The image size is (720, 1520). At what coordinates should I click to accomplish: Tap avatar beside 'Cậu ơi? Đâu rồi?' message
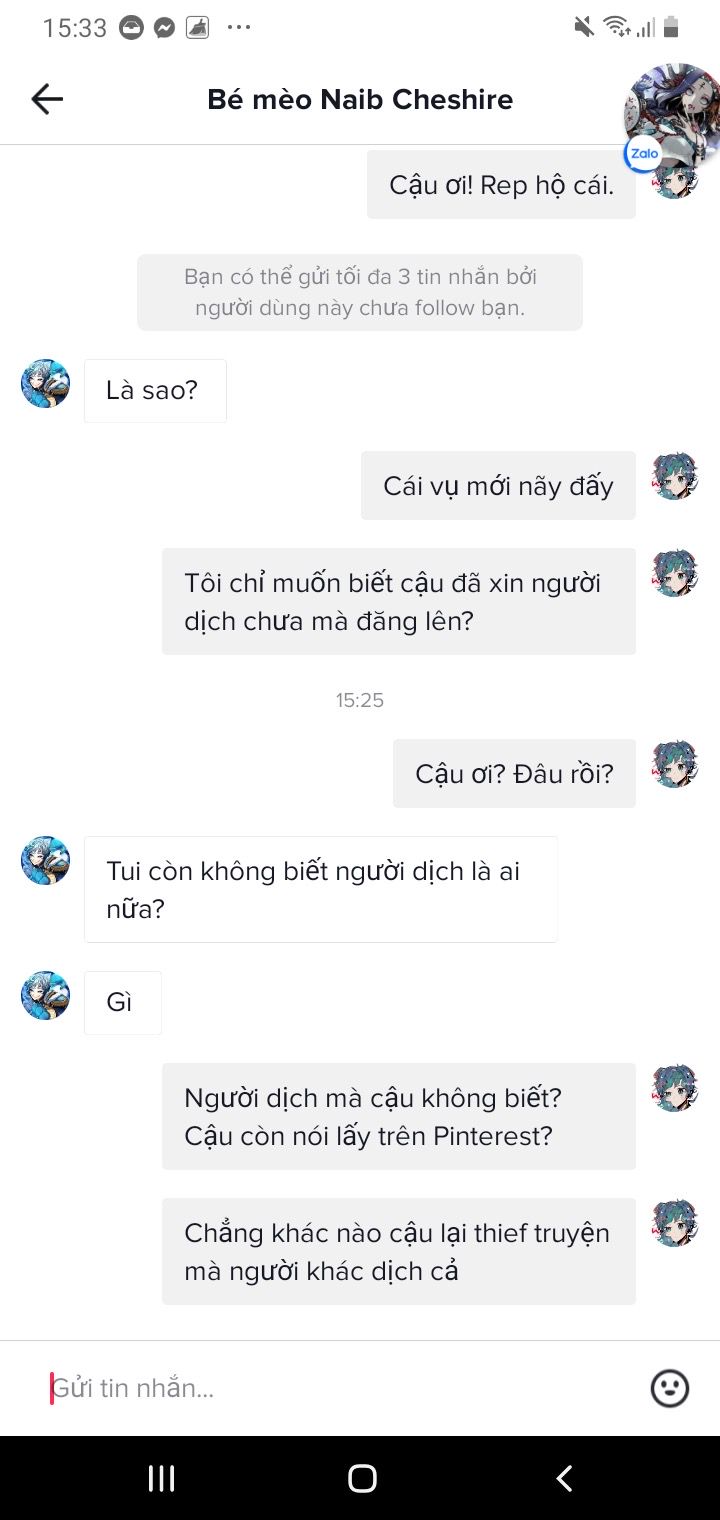pyautogui.click(x=675, y=764)
